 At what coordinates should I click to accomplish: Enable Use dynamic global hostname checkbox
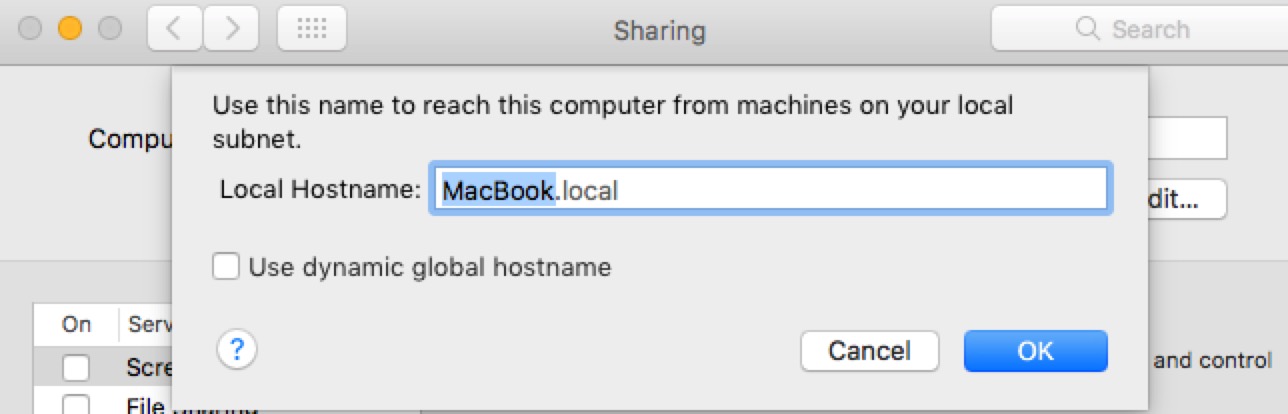(226, 267)
